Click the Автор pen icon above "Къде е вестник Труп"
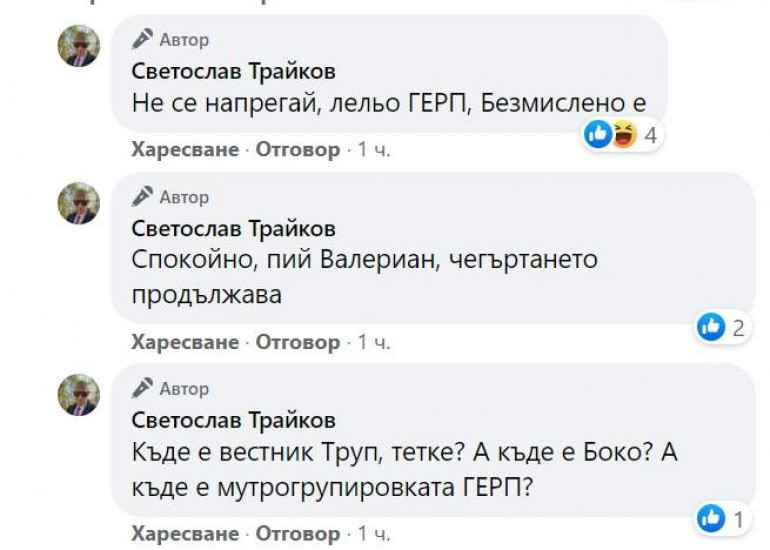The height and width of the screenshot is (550, 770). (143, 389)
